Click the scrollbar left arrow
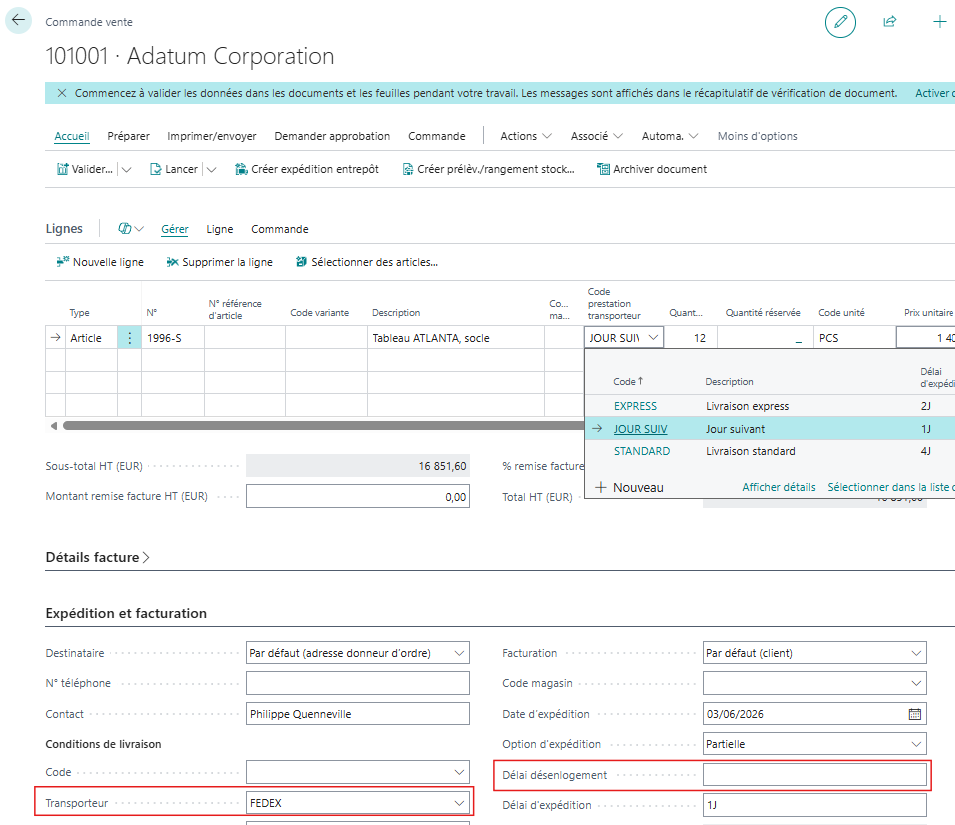The height and width of the screenshot is (825, 955). pos(54,426)
